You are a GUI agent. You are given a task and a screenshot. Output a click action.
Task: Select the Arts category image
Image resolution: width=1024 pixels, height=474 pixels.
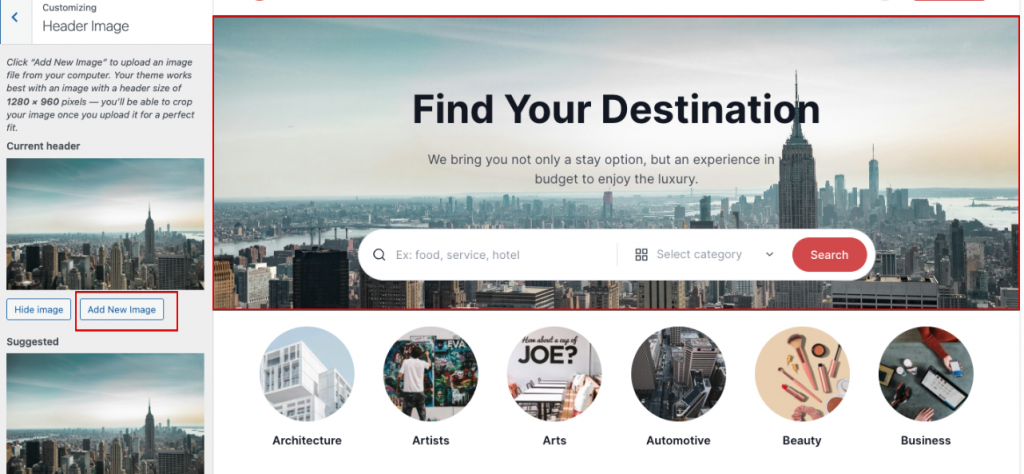[554, 374]
